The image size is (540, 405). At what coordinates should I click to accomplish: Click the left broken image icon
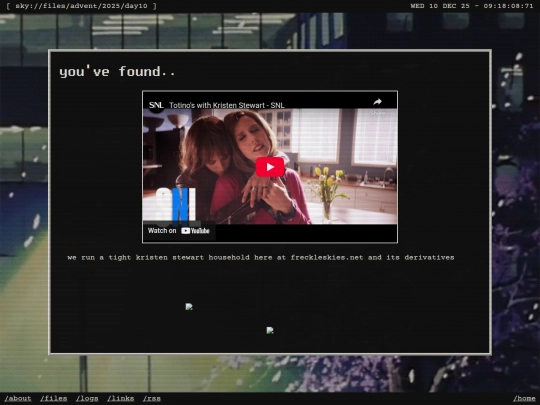pyautogui.click(x=189, y=307)
